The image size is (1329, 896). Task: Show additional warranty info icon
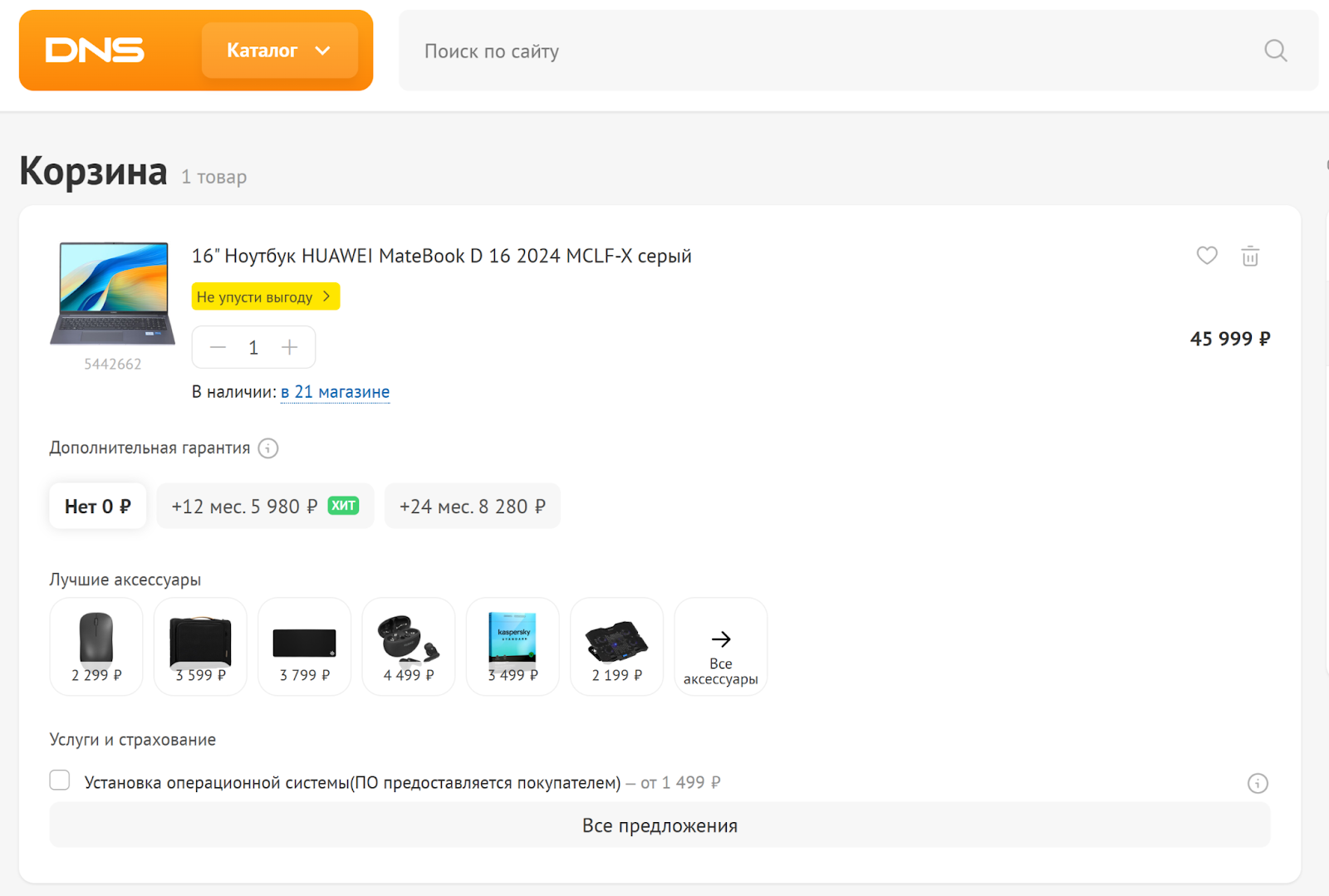click(268, 448)
